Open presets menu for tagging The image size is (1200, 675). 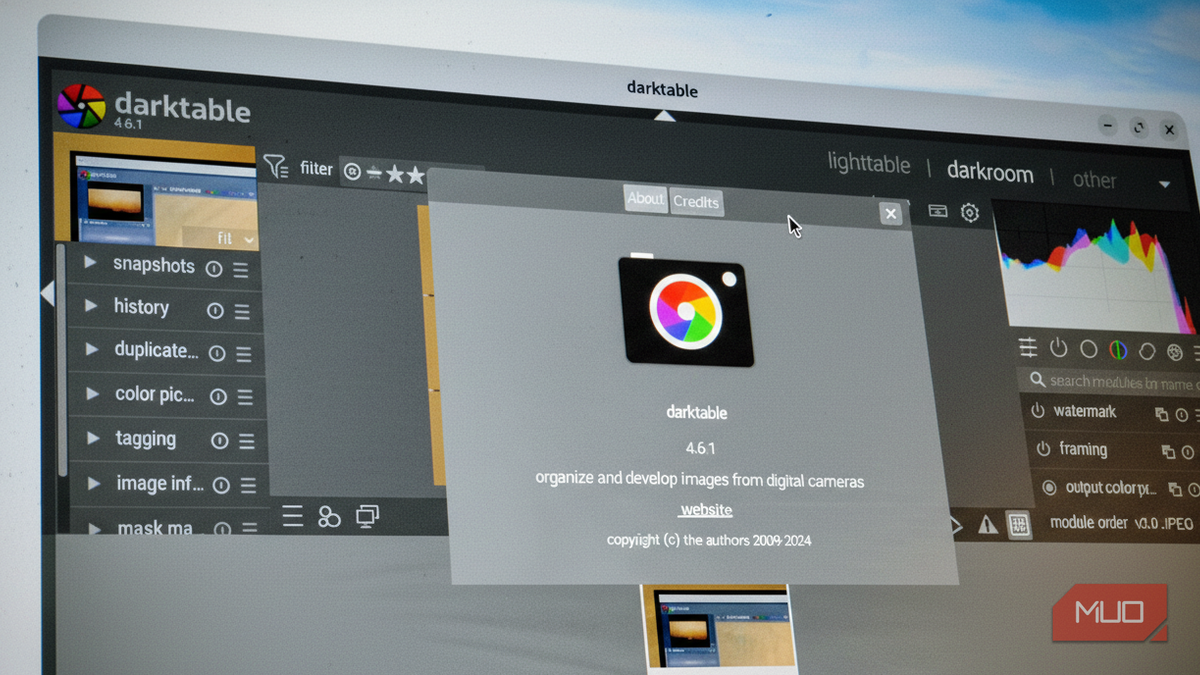(x=246, y=442)
